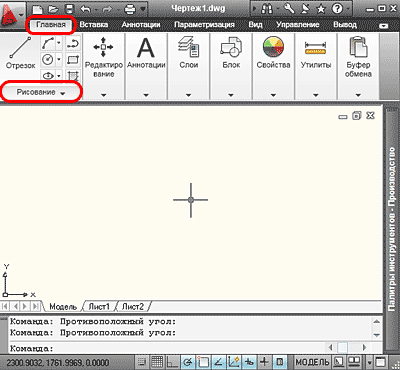Toggle grid display in status bar
Screen dimensions: 400x370
pos(157,362)
